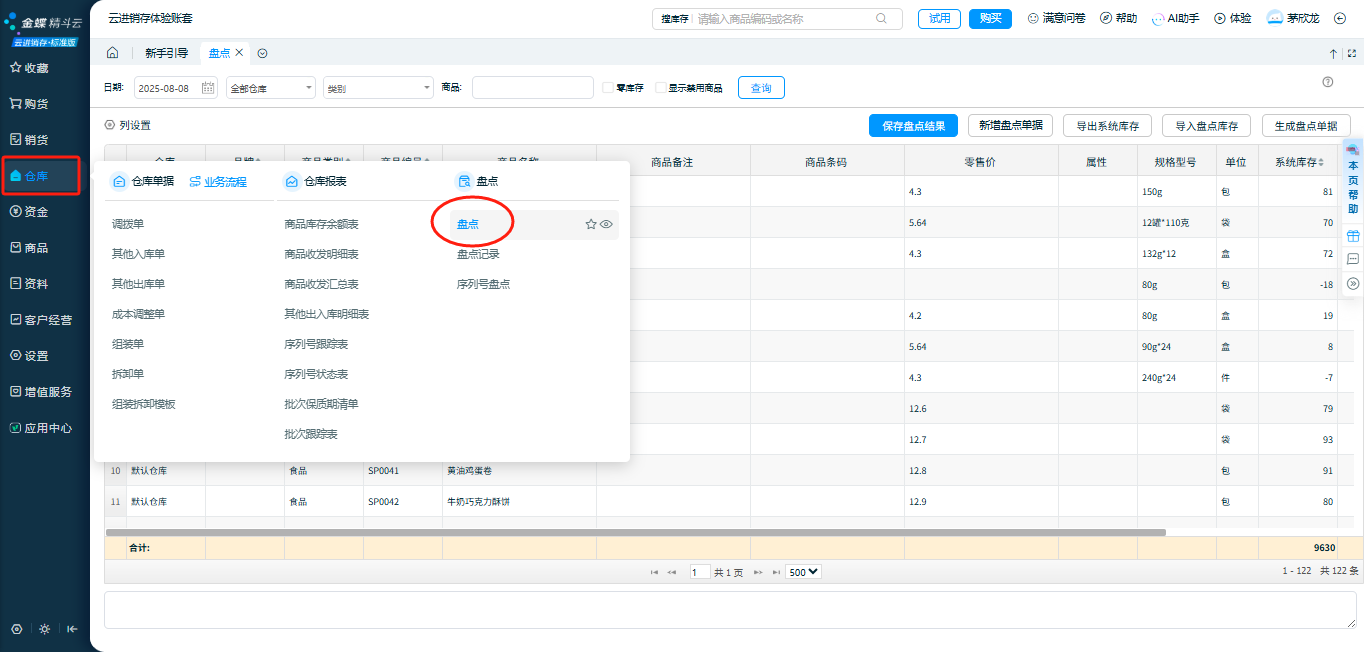
Task: Open the calendar date picker icon
Action: 208,88
